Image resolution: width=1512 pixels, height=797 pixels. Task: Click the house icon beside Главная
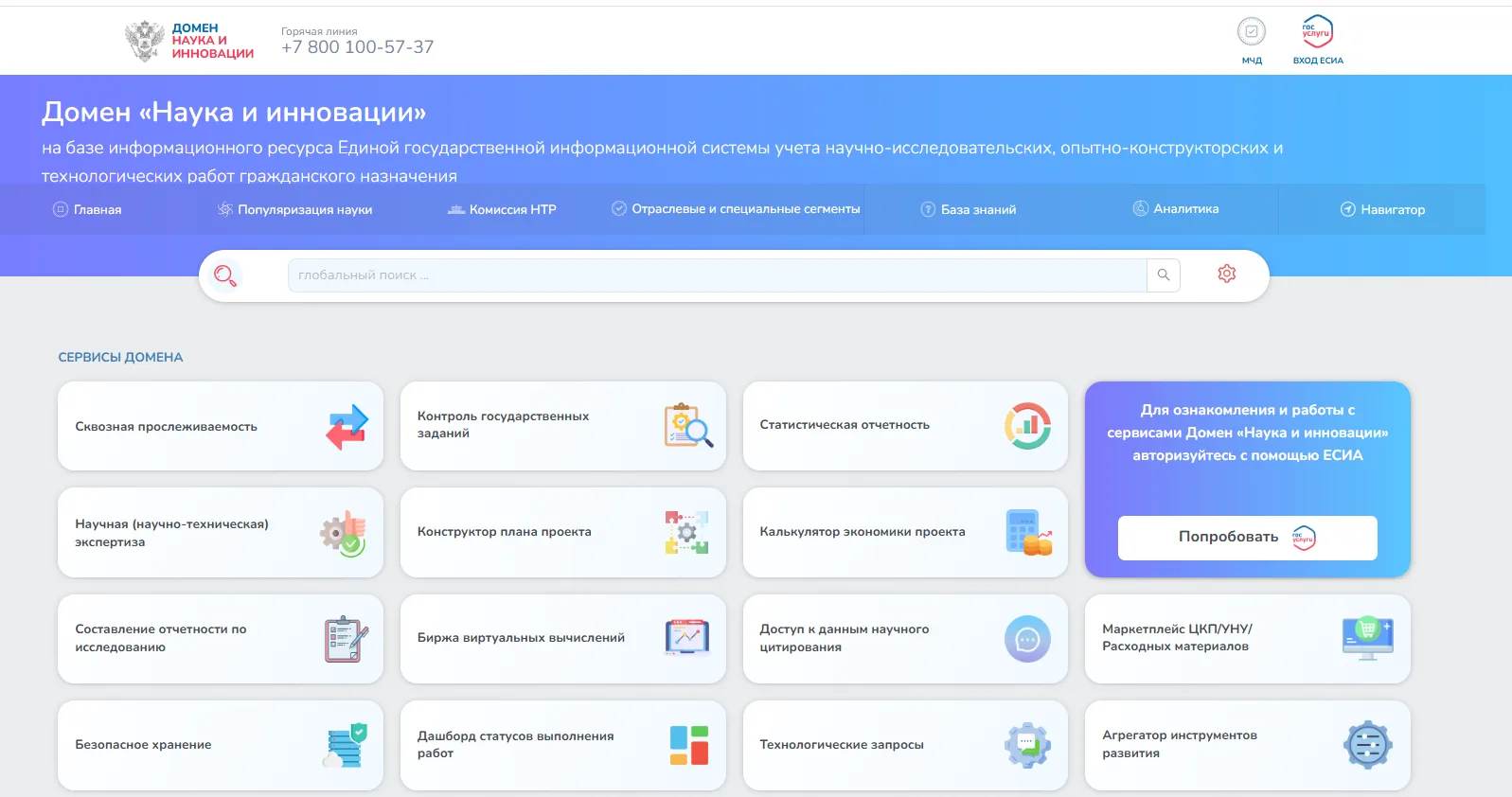pos(60,209)
